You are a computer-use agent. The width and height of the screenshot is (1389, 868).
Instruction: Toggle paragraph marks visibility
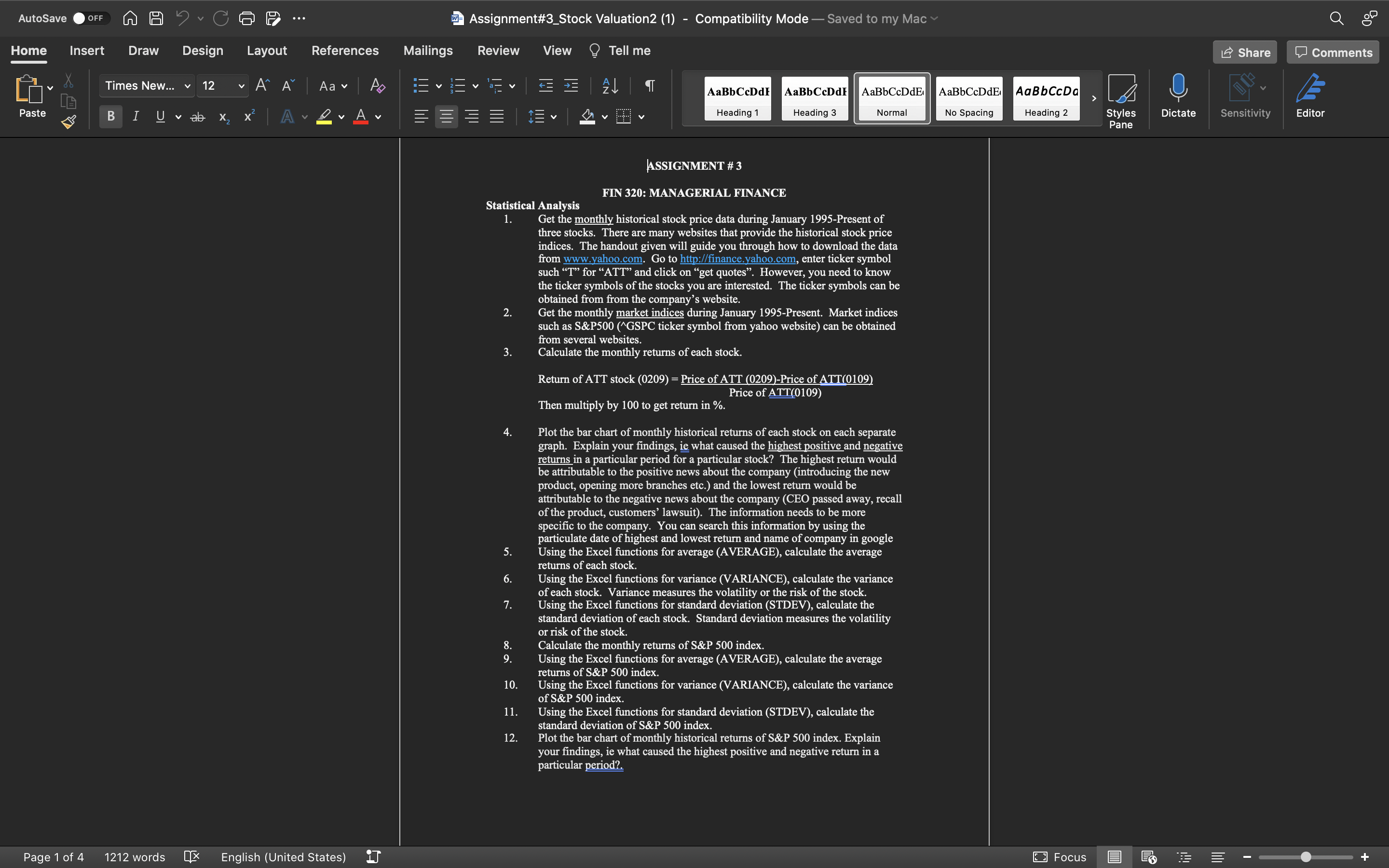click(649, 85)
